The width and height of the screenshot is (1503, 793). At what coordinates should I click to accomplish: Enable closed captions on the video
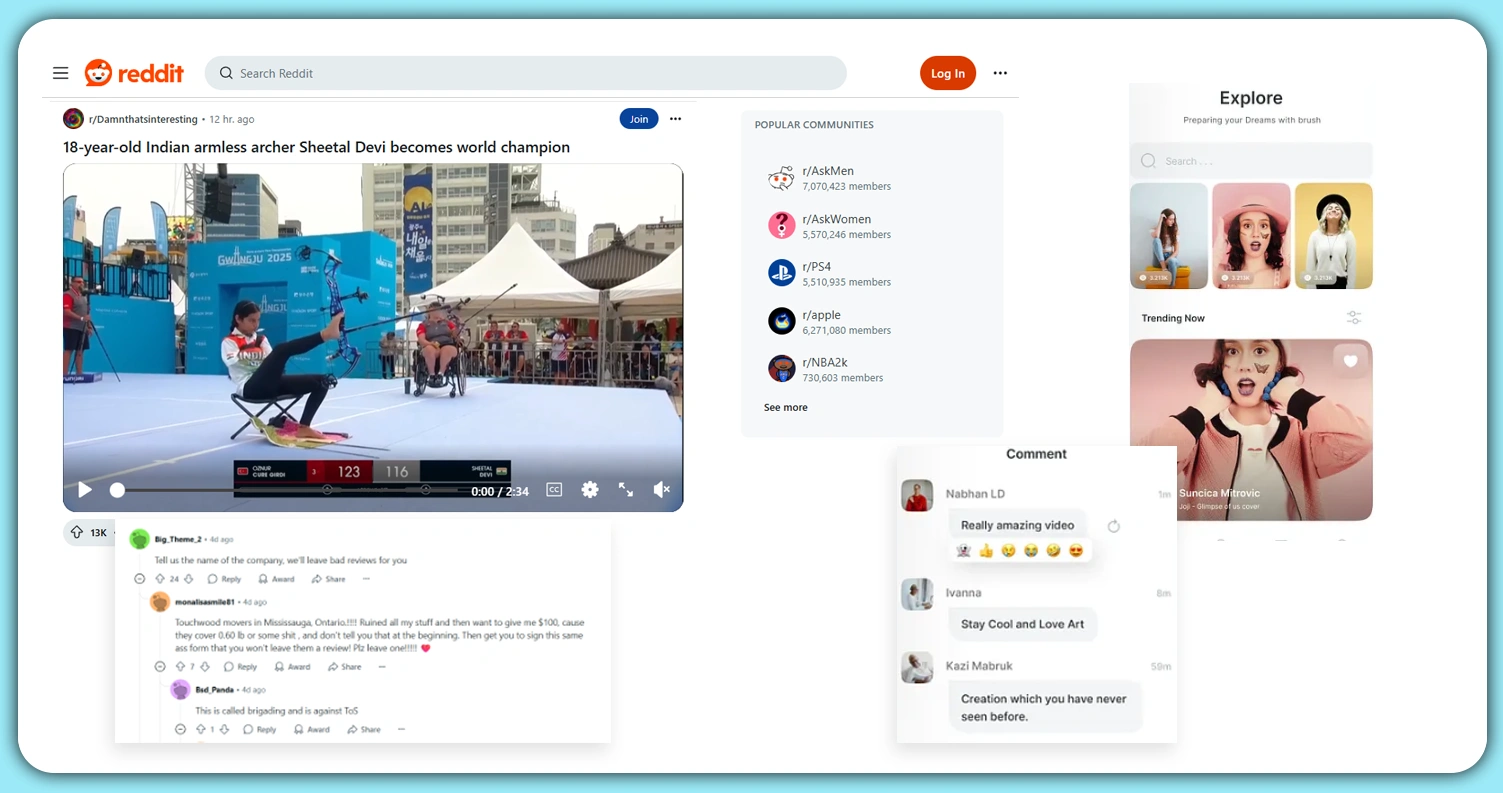click(x=554, y=490)
